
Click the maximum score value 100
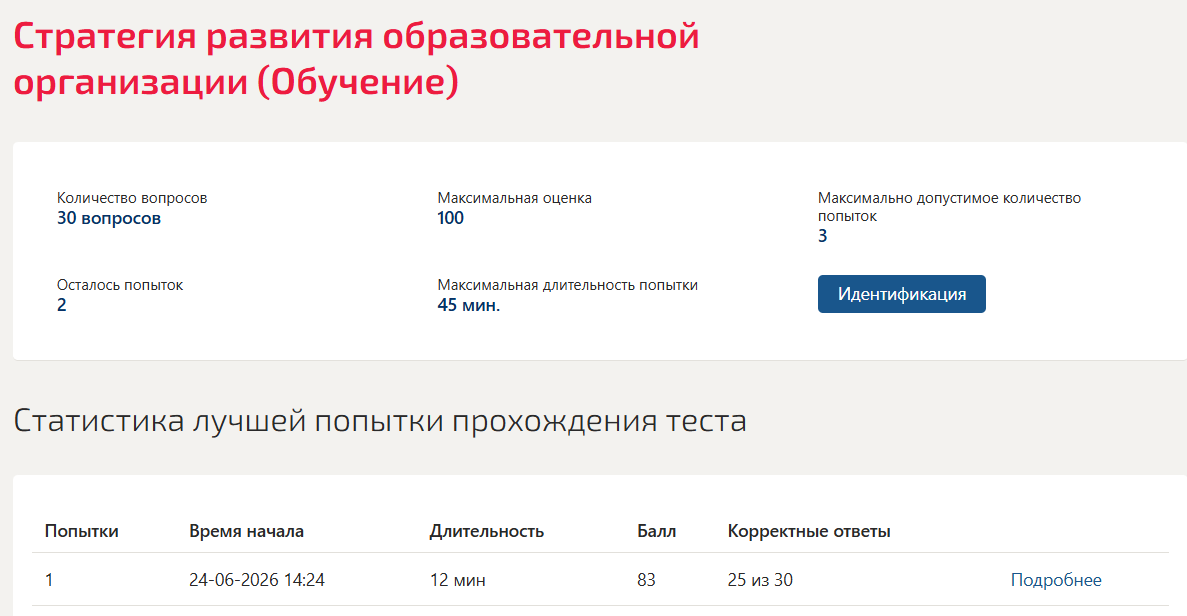[450, 218]
